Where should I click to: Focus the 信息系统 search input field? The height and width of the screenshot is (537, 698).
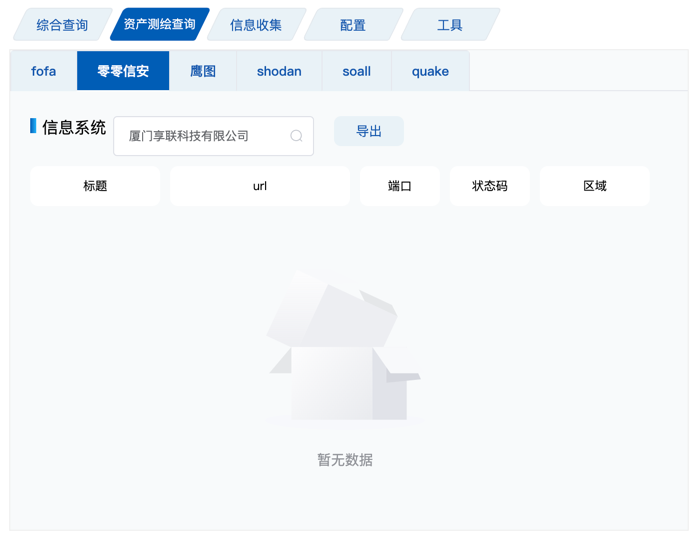[214, 136]
